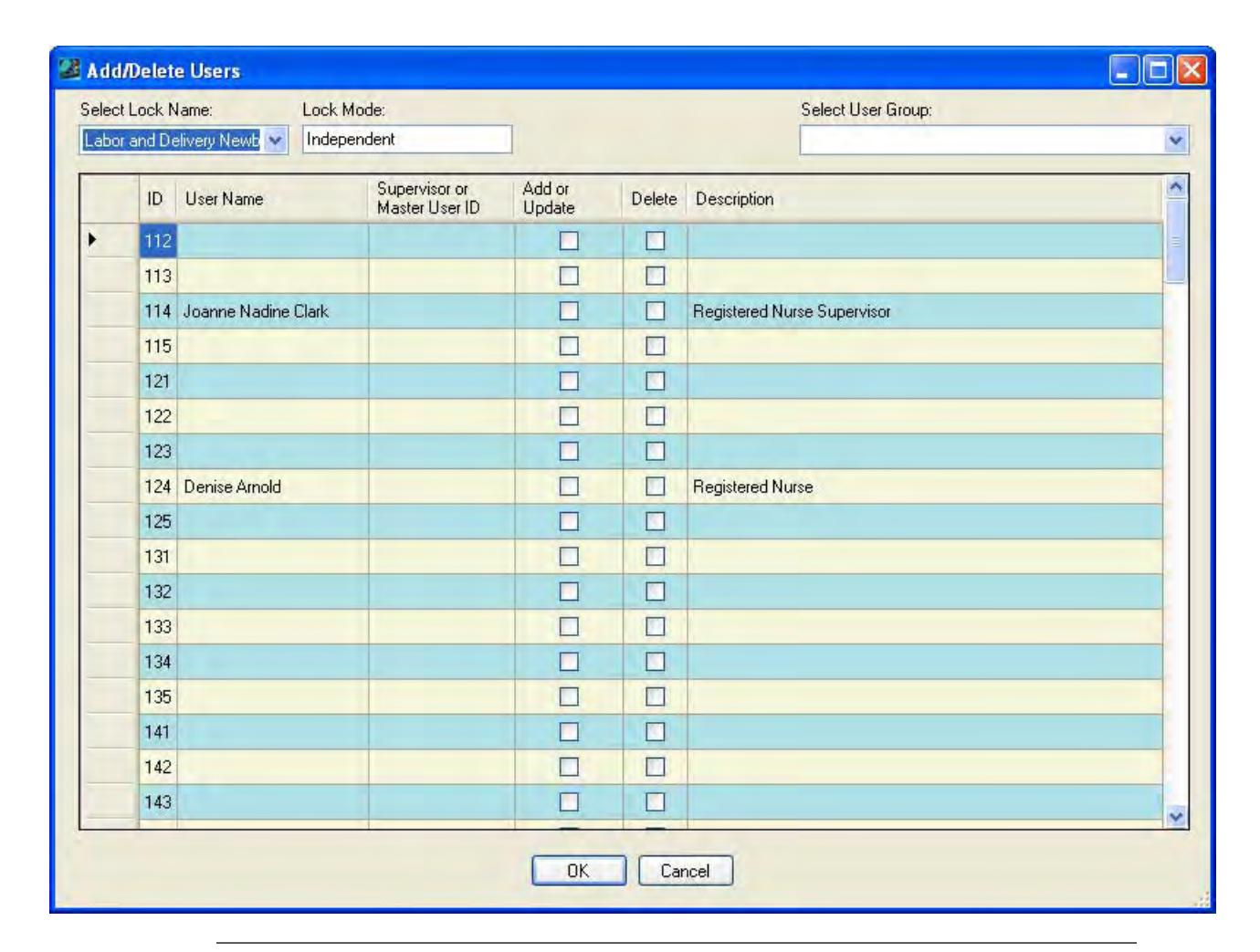Select the ID cell 141
The image size is (1260, 952).
click(158, 732)
